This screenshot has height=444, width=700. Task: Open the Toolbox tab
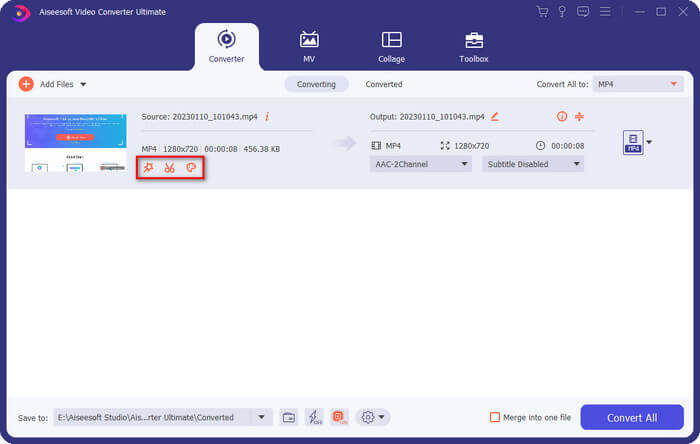[x=474, y=47]
